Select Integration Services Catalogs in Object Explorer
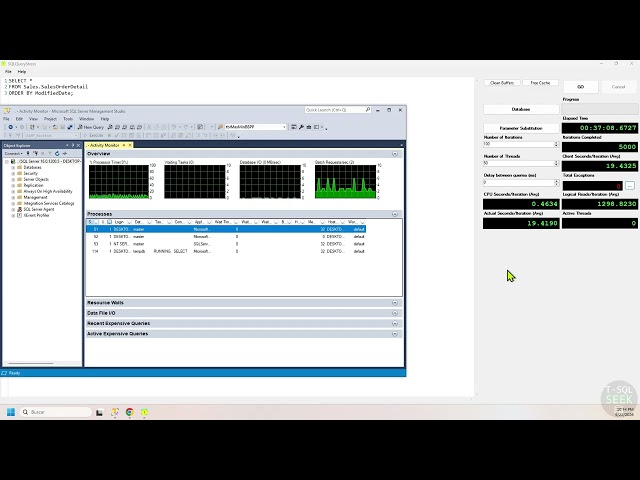 (49, 203)
